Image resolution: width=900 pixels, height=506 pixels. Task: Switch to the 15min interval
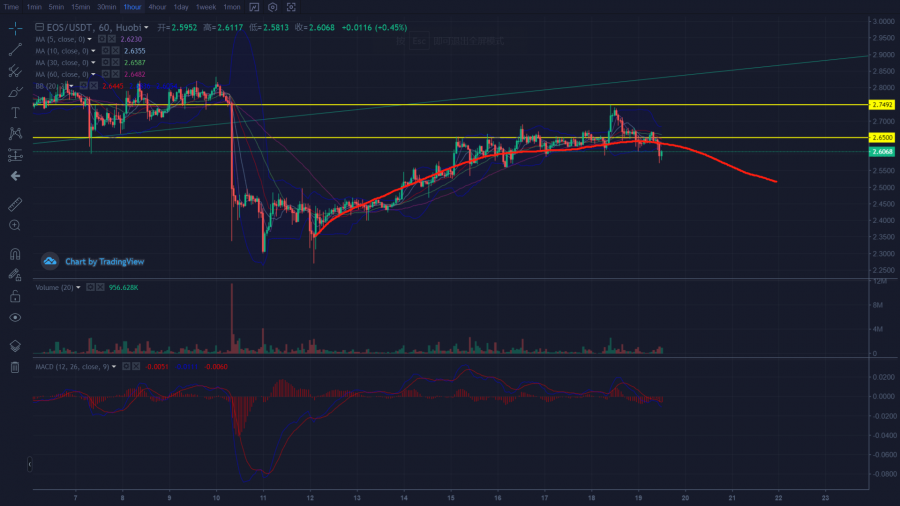[x=81, y=7]
